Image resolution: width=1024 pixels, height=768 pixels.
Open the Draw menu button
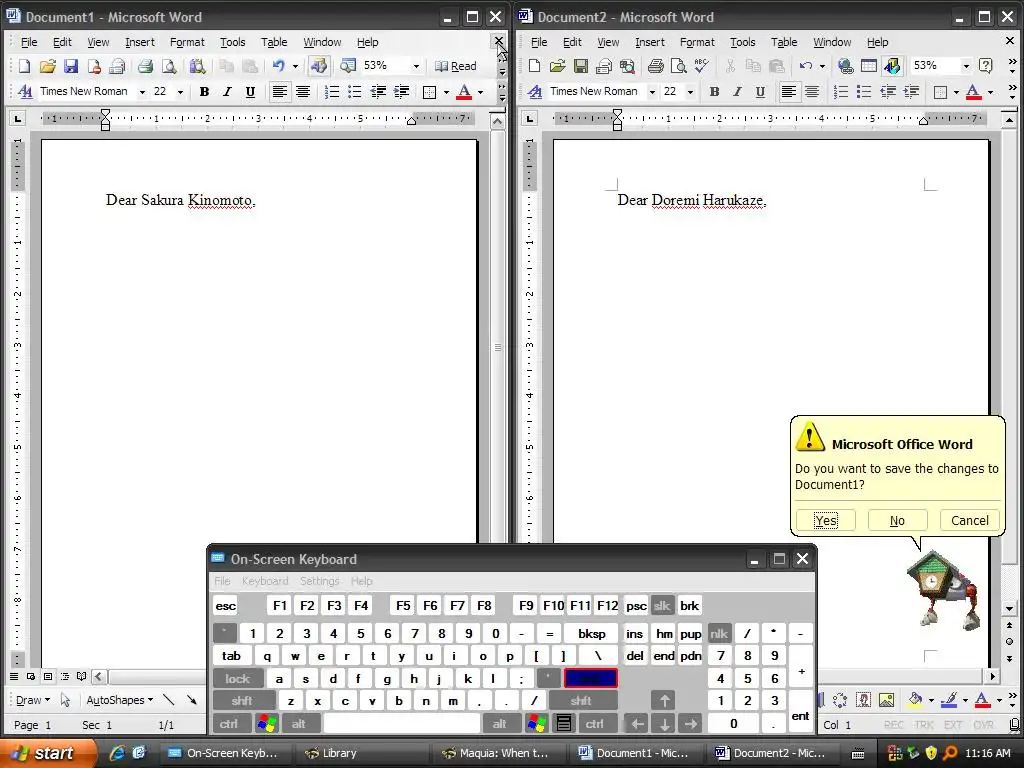tap(33, 700)
